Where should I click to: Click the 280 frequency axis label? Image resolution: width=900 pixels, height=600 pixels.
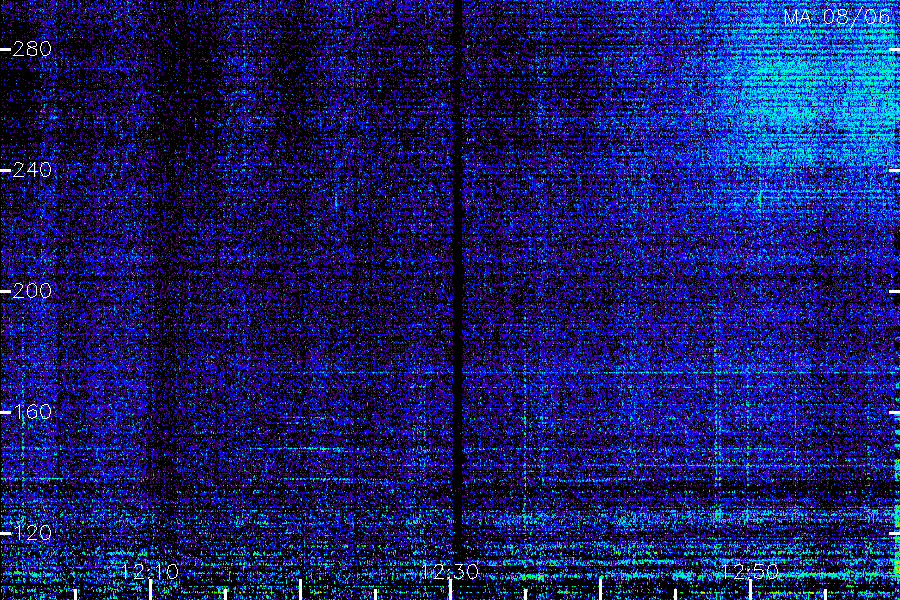pos(32,49)
